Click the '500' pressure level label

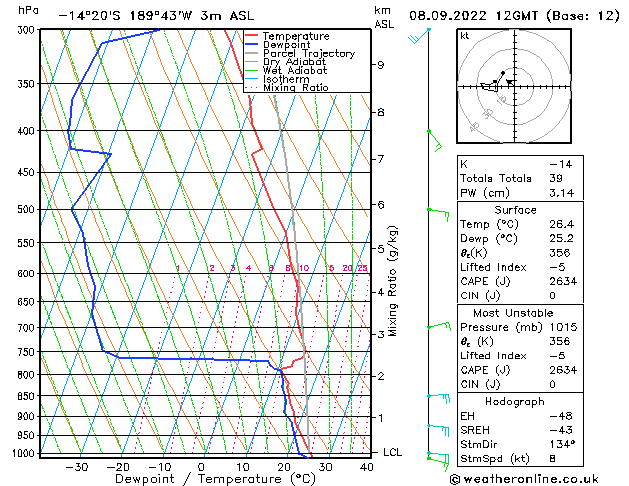26,209
